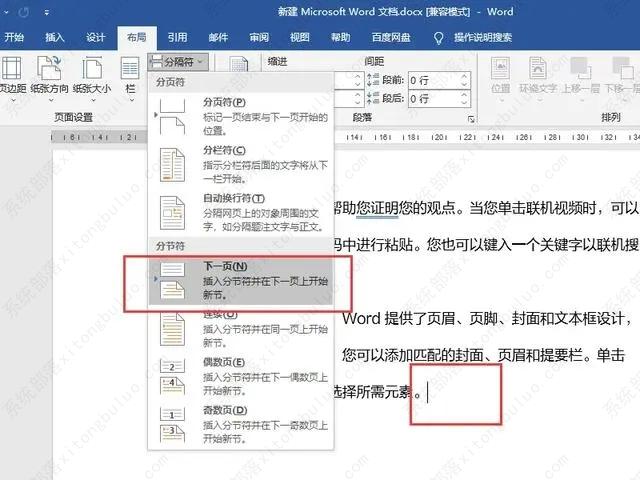Open the 纸张方向 orientation icon
This screenshot has height=480, width=640.
pyautogui.click(x=49, y=68)
